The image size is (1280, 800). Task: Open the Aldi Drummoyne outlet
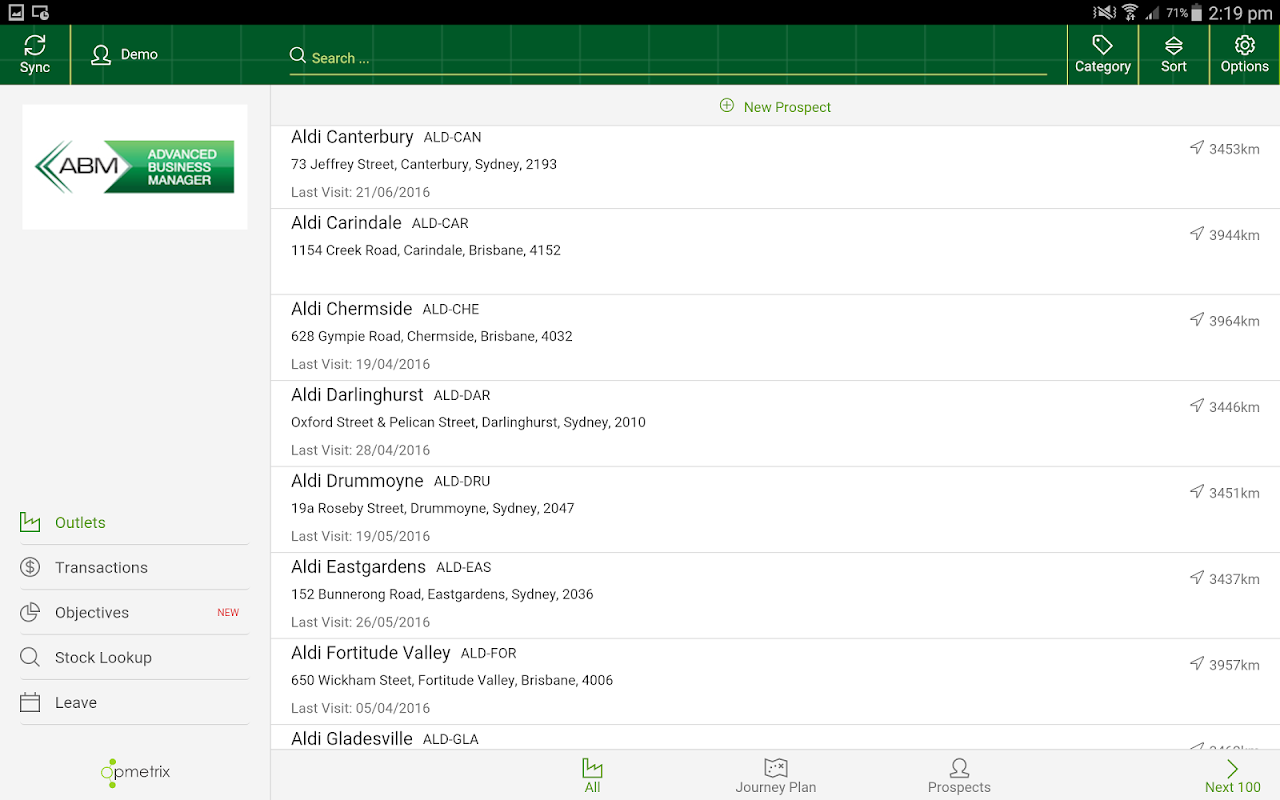pos(775,510)
